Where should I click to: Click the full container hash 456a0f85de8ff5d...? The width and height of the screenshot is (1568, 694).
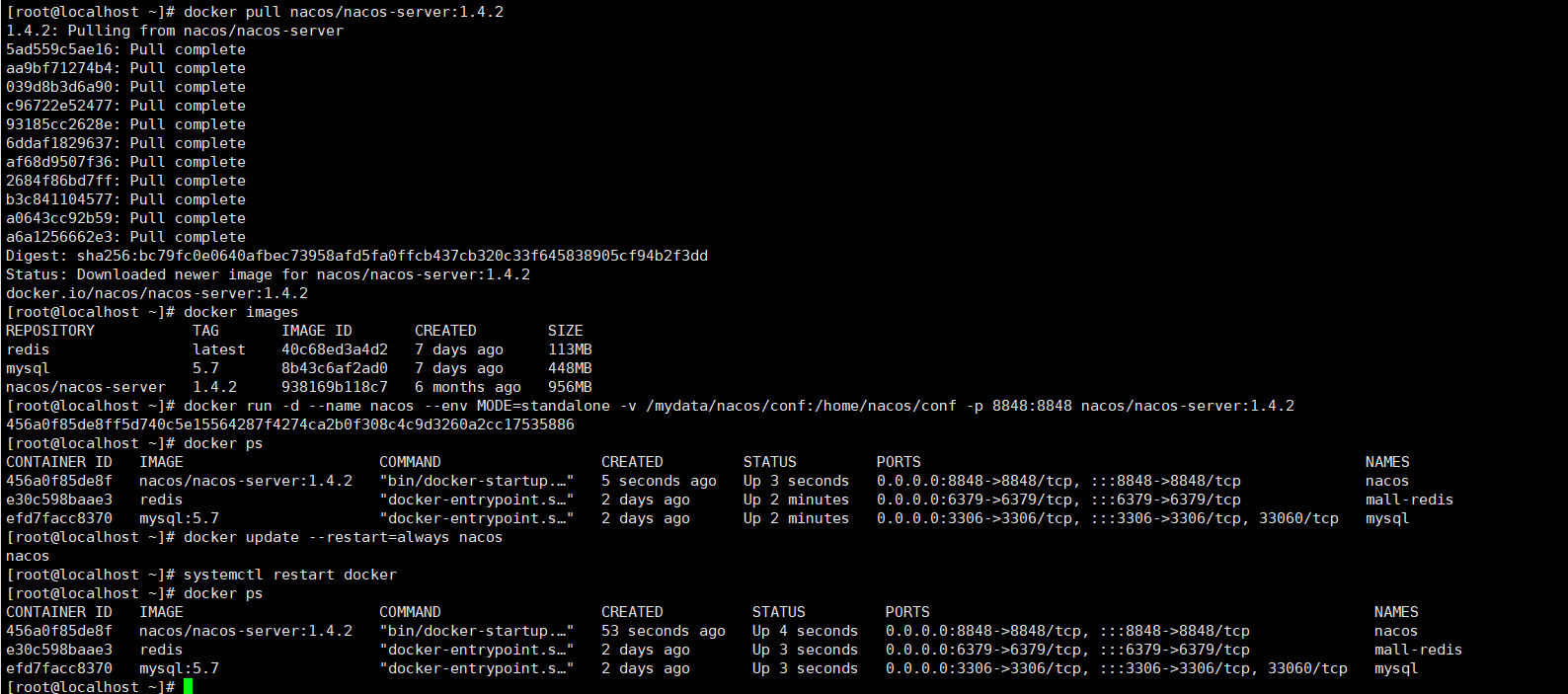(x=290, y=424)
